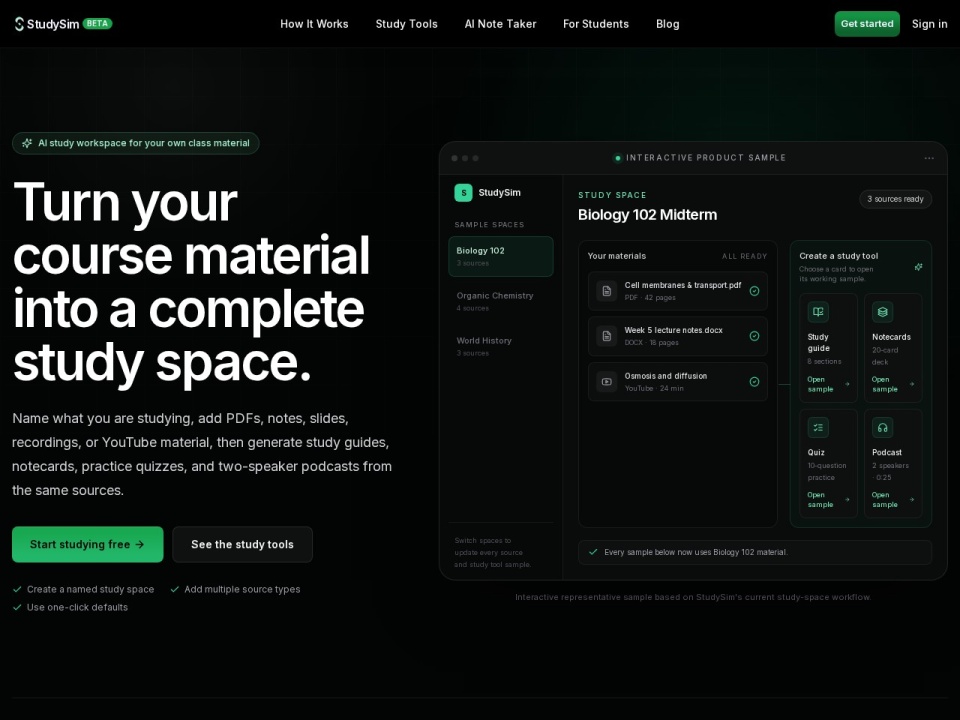Open the Study Tools menu item

pos(407,24)
